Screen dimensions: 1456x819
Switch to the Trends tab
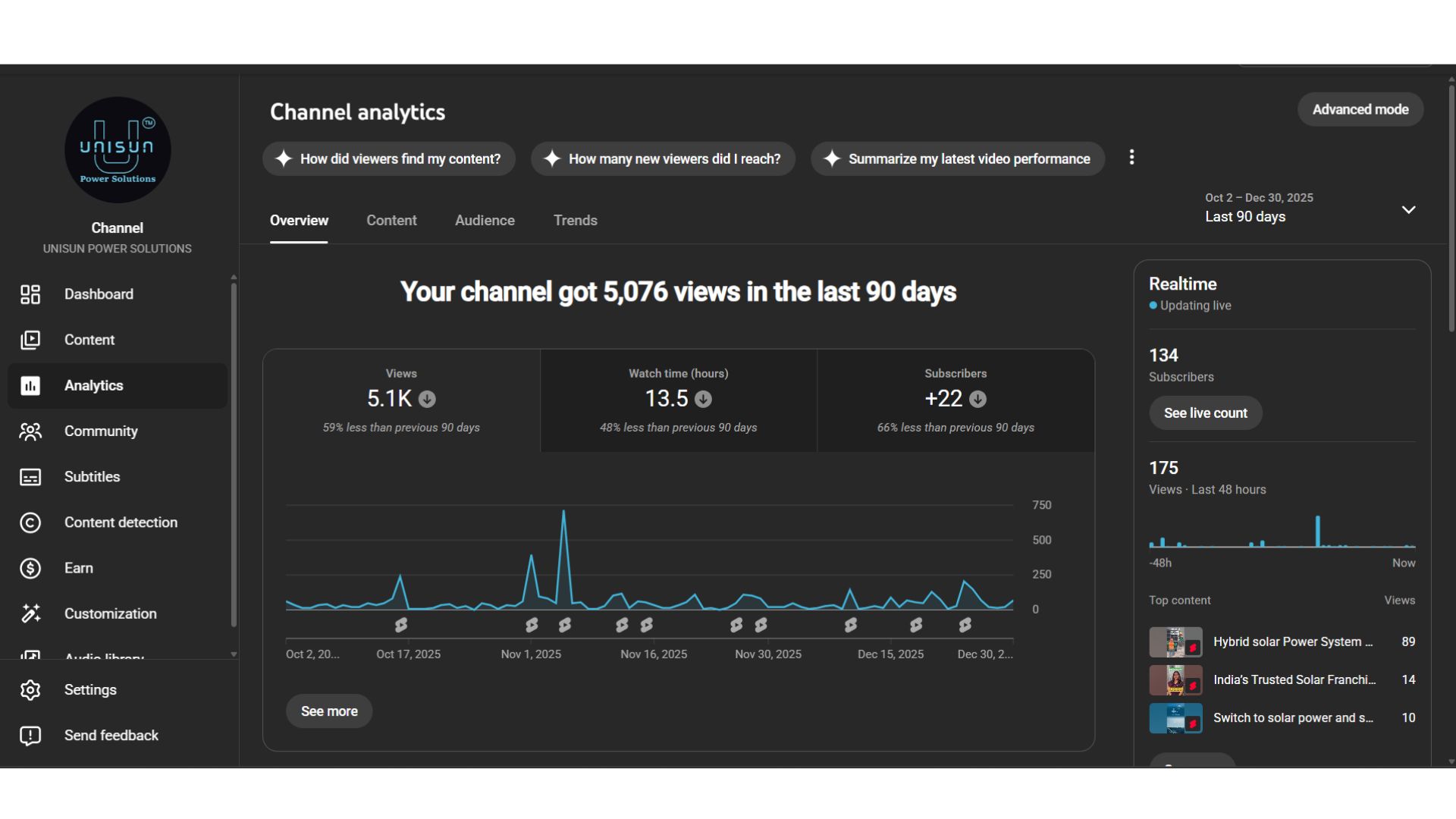pos(575,221)
